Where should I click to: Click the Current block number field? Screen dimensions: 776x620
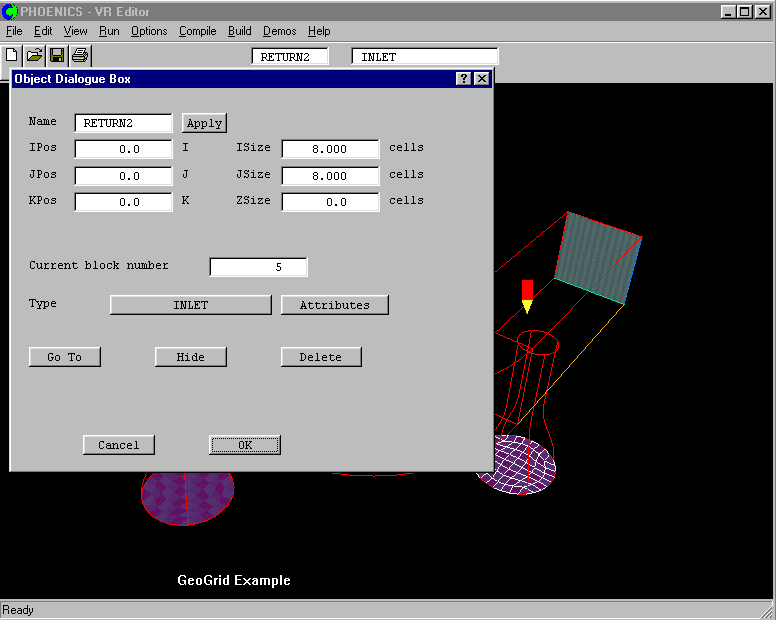click(x=258, y=267)
